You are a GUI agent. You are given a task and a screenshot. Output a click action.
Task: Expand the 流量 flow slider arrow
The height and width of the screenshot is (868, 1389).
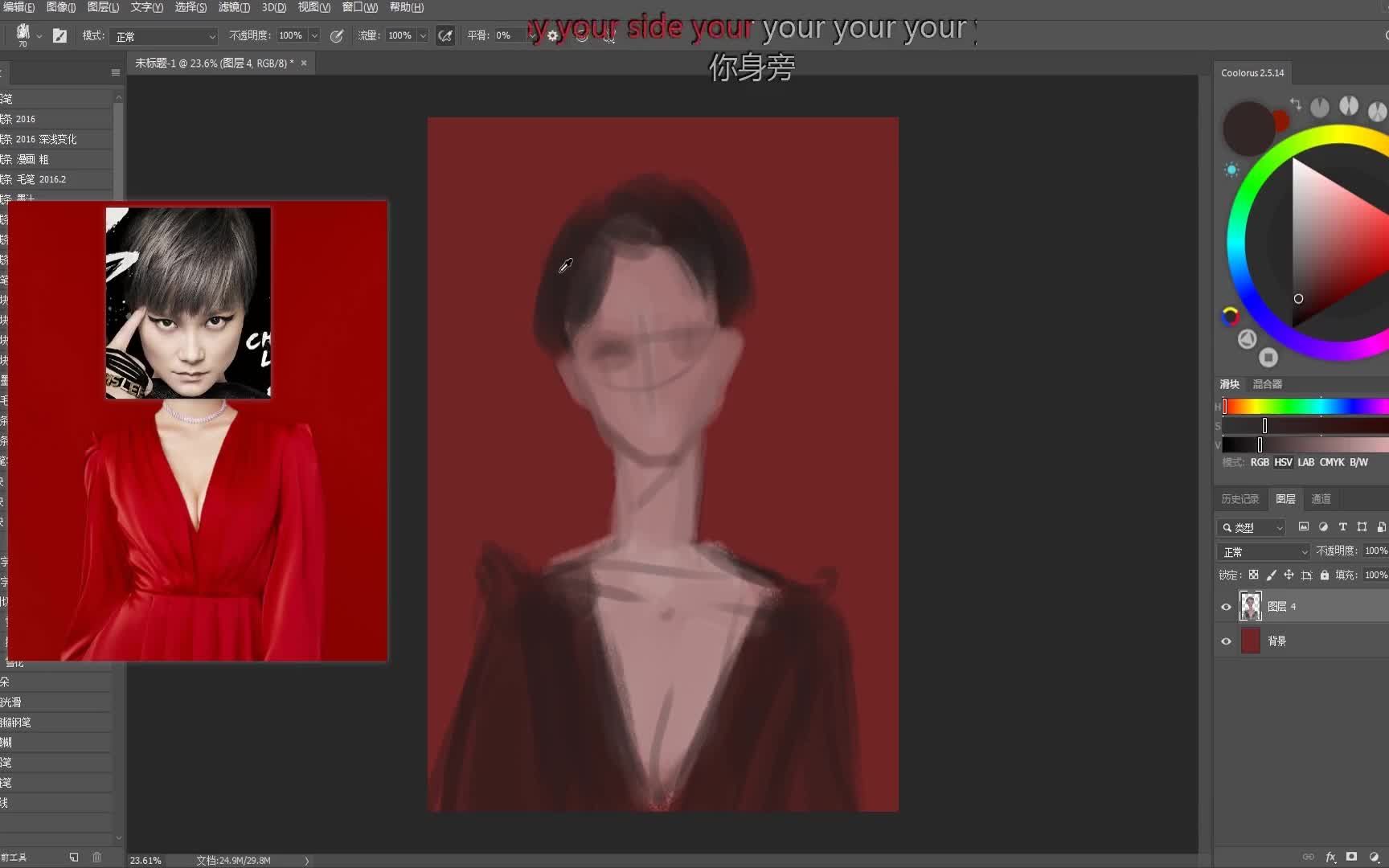pyautogui.click(x=423, y=35)
